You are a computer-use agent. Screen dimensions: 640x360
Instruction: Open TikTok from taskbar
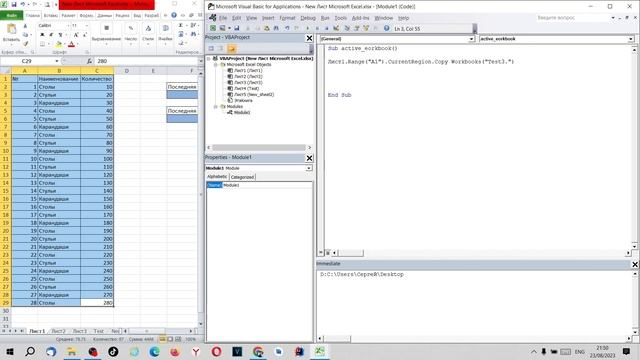tap(113, 351)
